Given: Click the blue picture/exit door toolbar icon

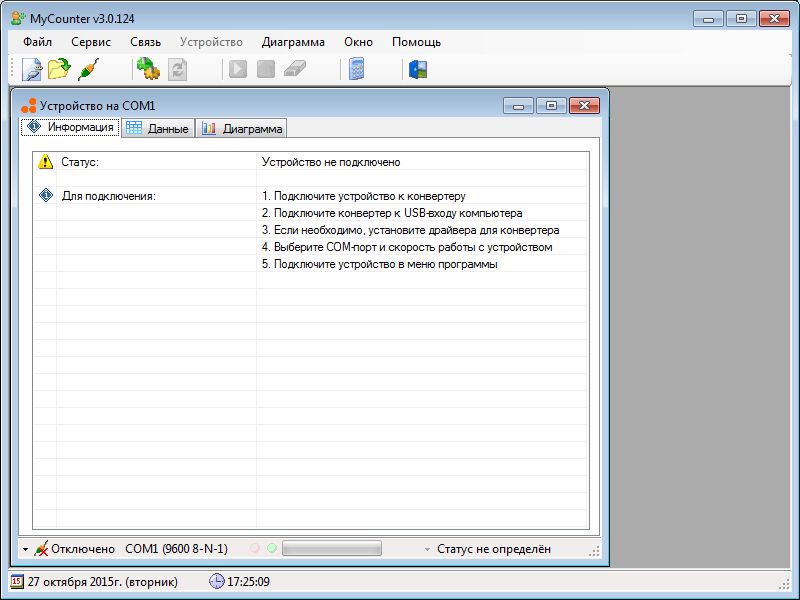Looking at the screenshot, I should tap(418, 69).
